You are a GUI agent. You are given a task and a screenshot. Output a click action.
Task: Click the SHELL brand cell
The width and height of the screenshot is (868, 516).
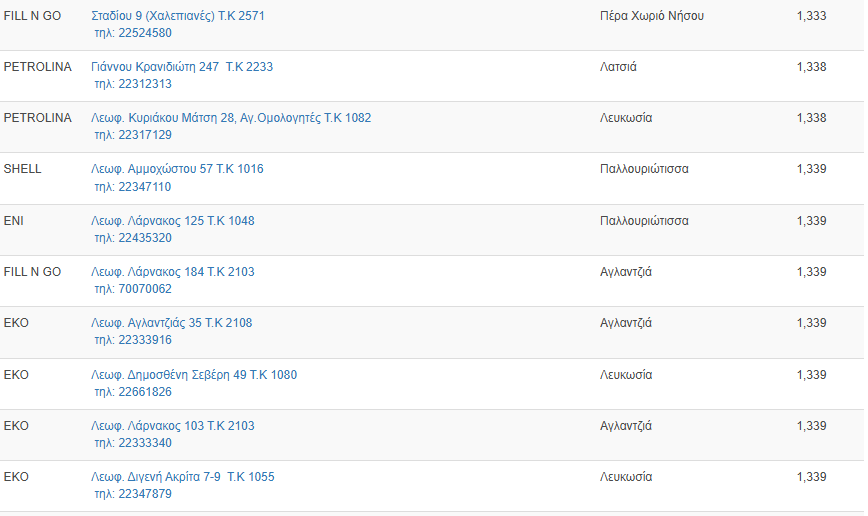[x=23, y=169]
